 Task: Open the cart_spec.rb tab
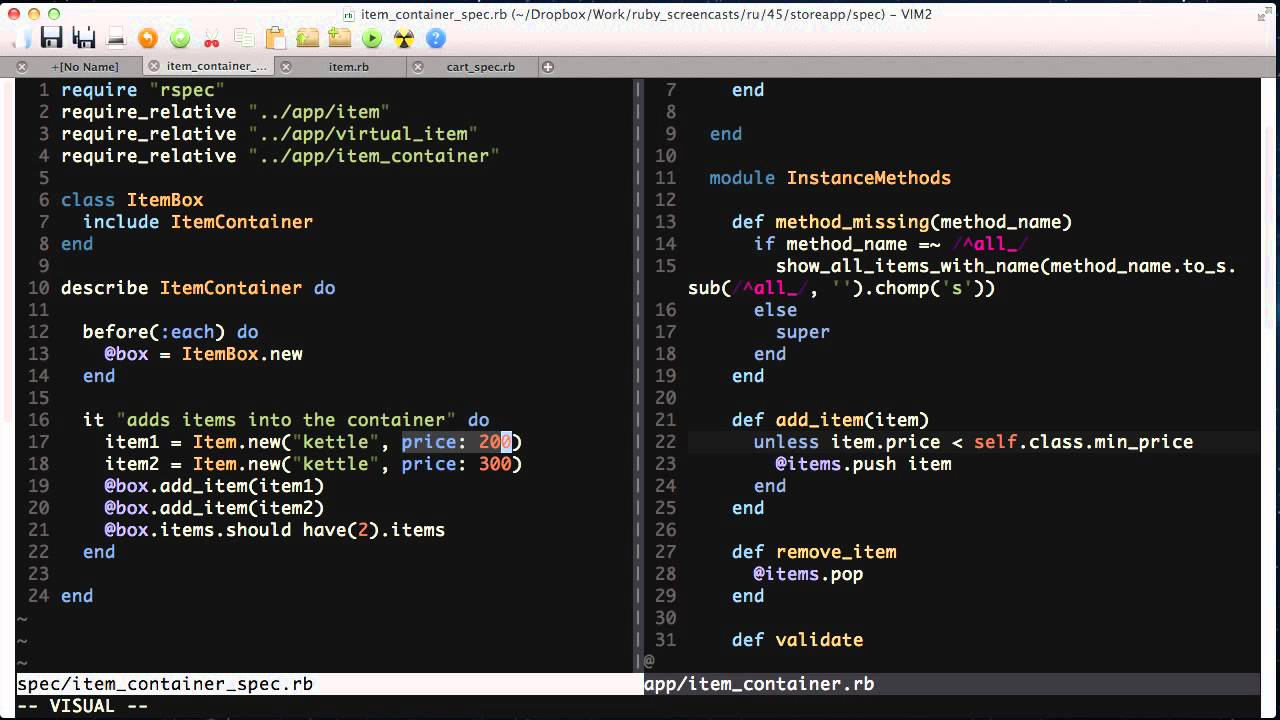(481, 67)
